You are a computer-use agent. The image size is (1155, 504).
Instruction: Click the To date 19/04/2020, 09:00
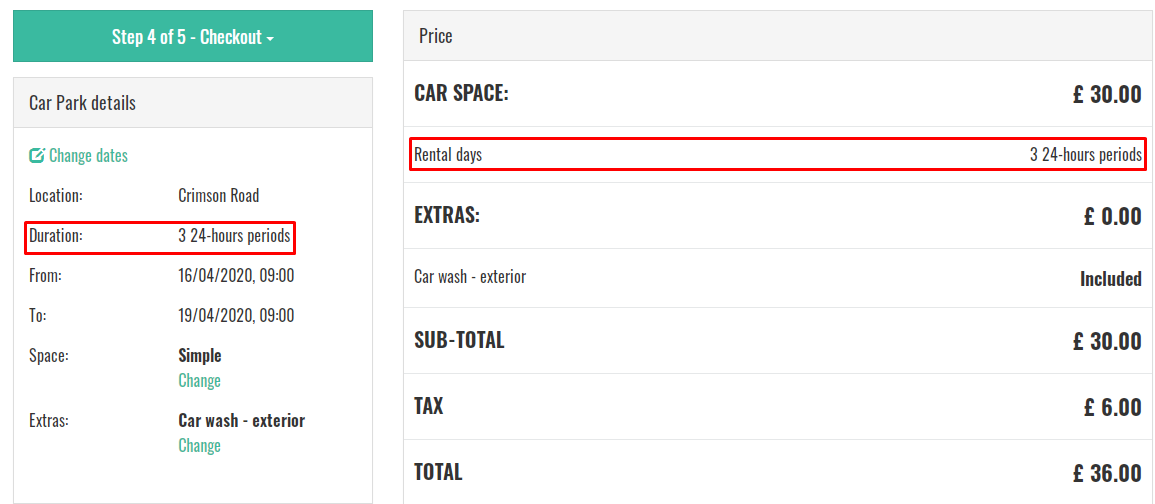(236, 316)
